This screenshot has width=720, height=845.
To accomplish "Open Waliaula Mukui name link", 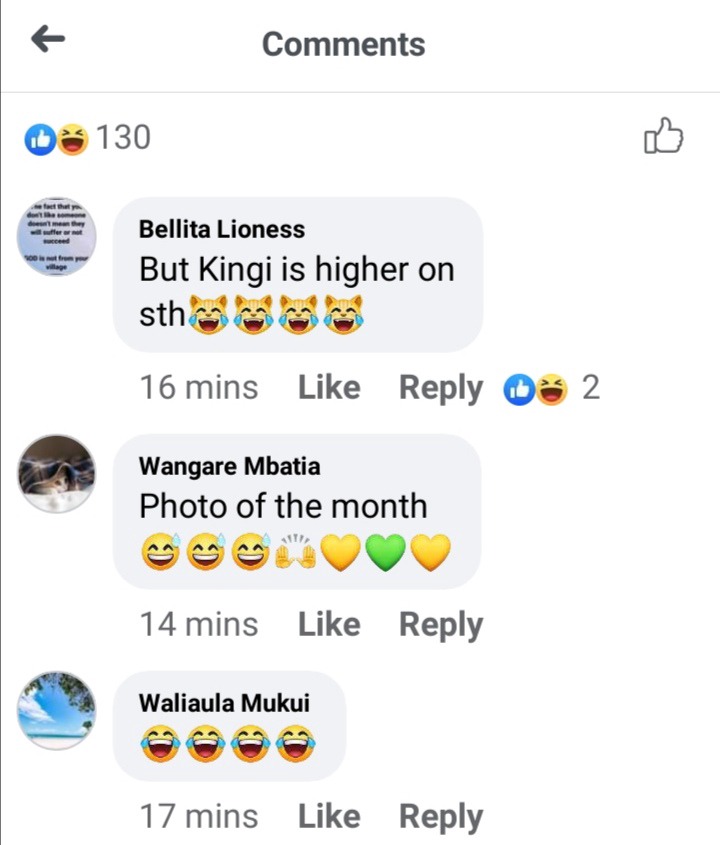I will 224,703.
